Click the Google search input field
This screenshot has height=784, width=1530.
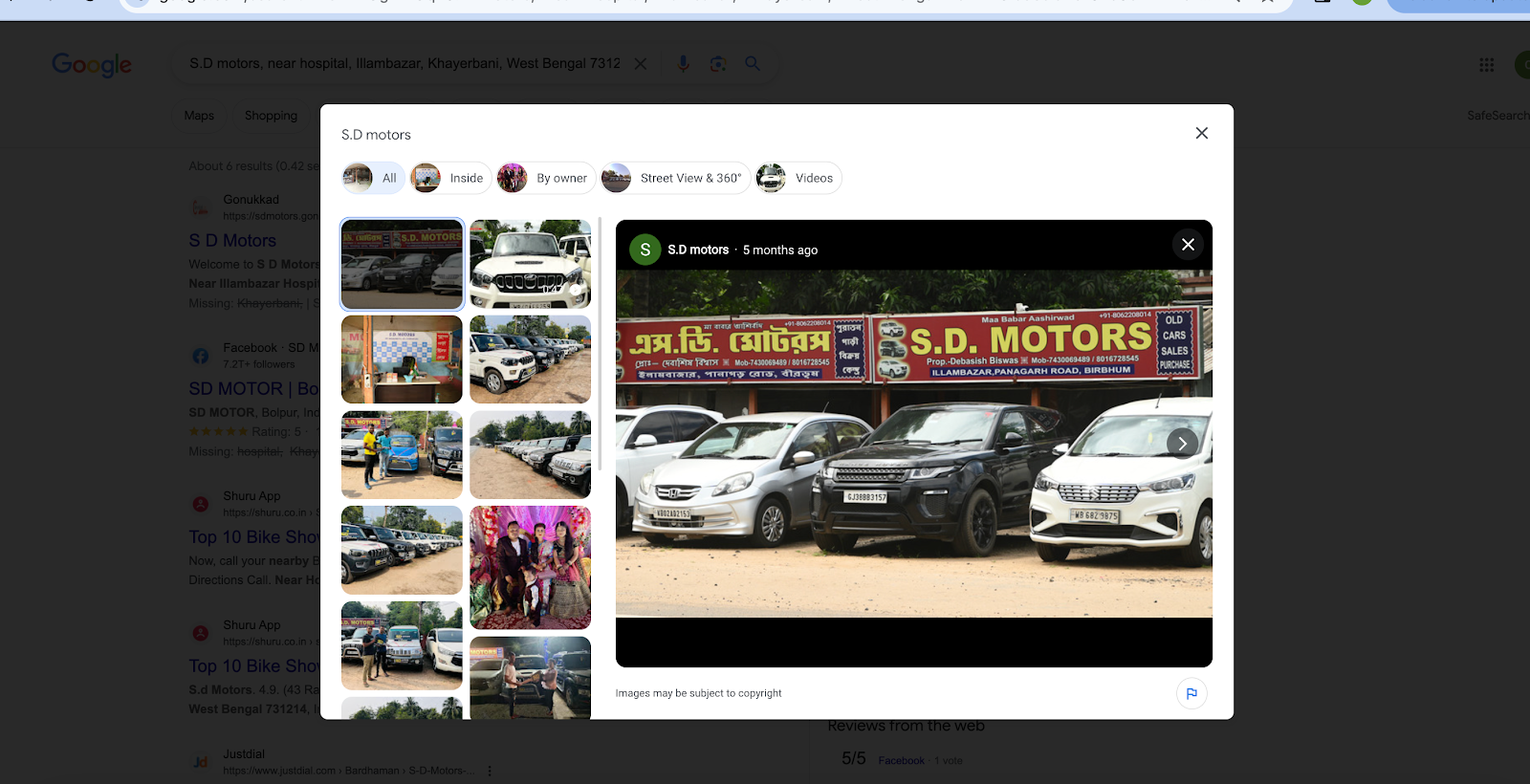404,63
